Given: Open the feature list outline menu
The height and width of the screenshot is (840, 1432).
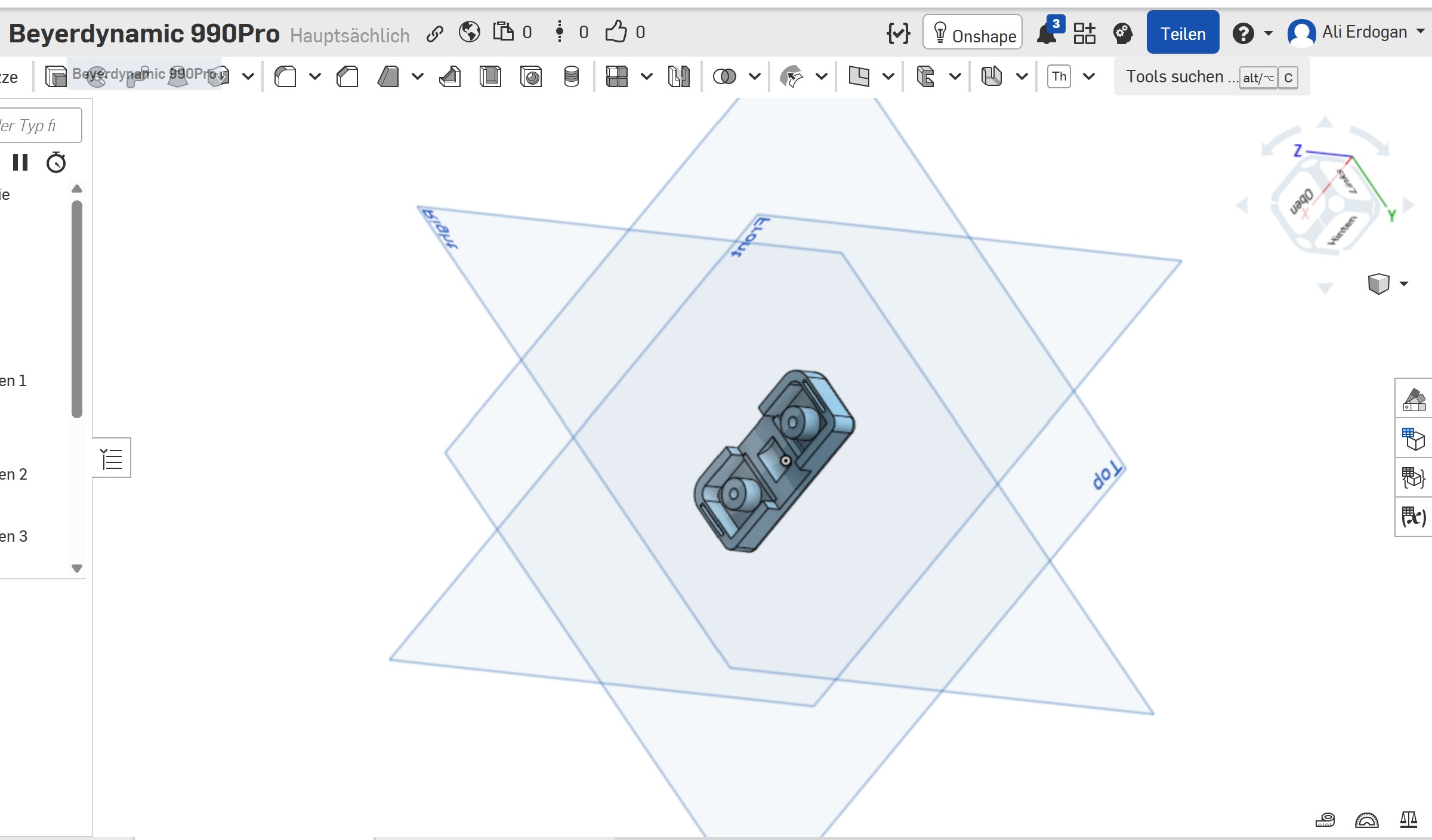Looking at the screenshot, I should pos(112,458).
